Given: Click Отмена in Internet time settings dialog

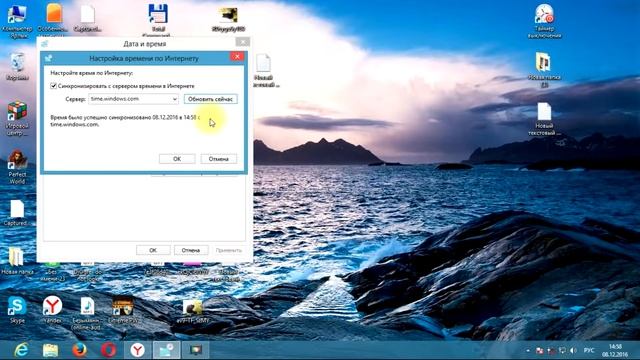Looking at the screenshot, I should coord(218,159).
